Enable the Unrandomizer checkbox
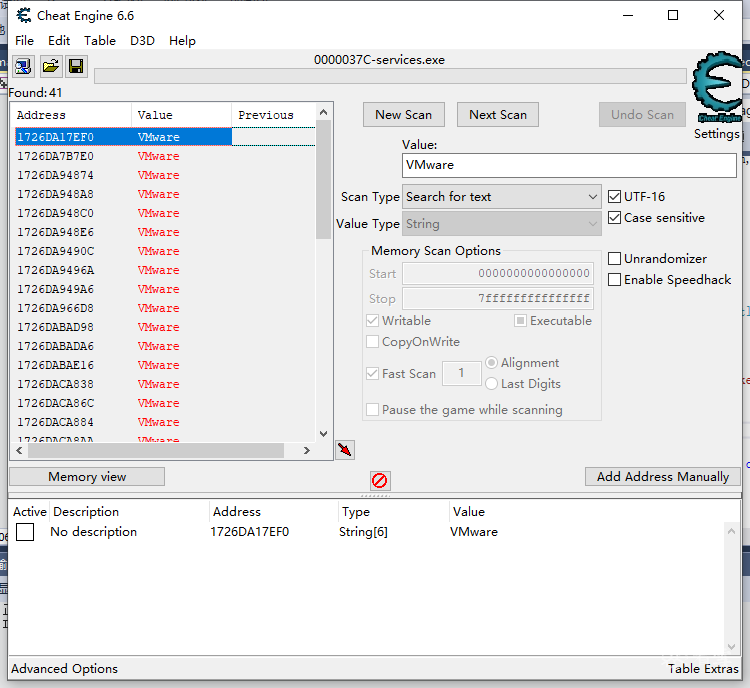Image resolution: width=750 pixels, height=688 pixels. (614, 259)
